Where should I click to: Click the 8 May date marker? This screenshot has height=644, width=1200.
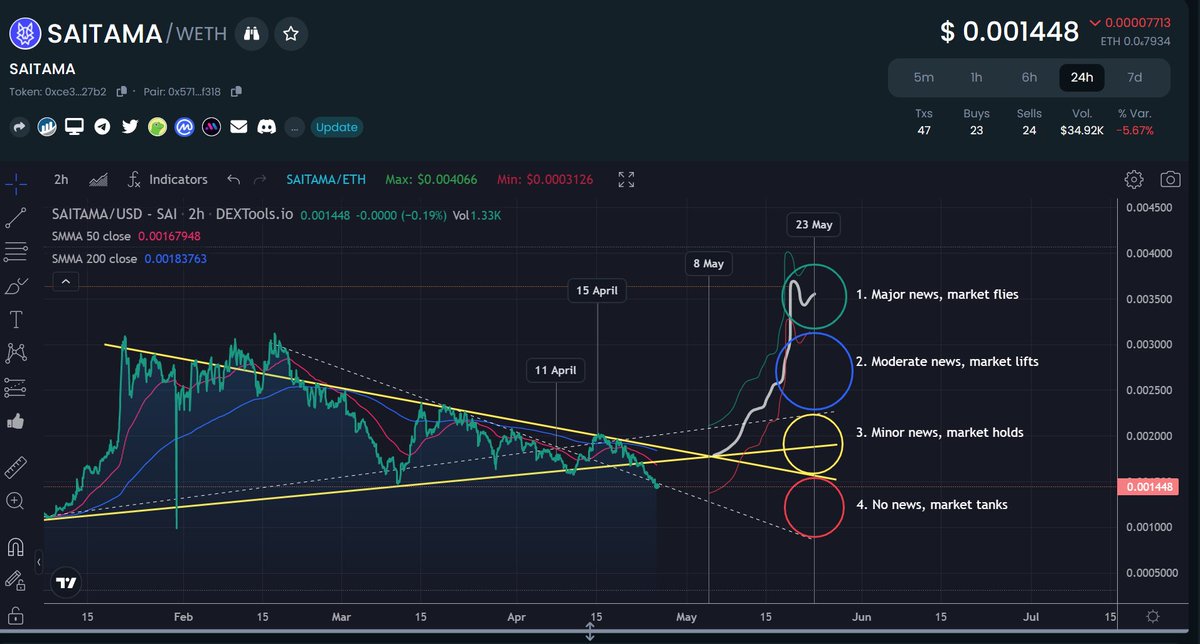709,264
